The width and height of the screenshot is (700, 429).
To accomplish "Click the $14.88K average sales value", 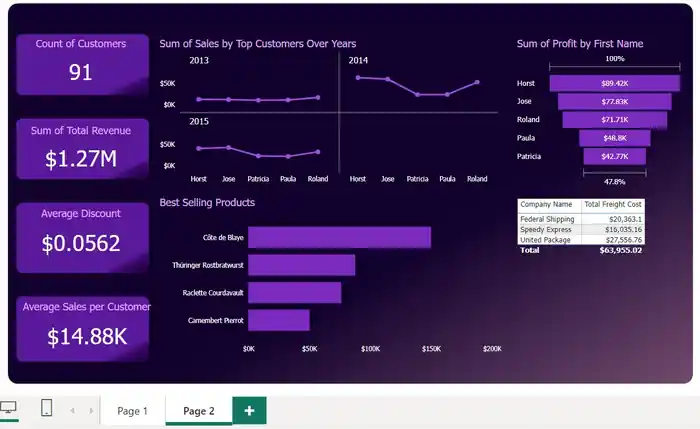I will coord(87,337).
